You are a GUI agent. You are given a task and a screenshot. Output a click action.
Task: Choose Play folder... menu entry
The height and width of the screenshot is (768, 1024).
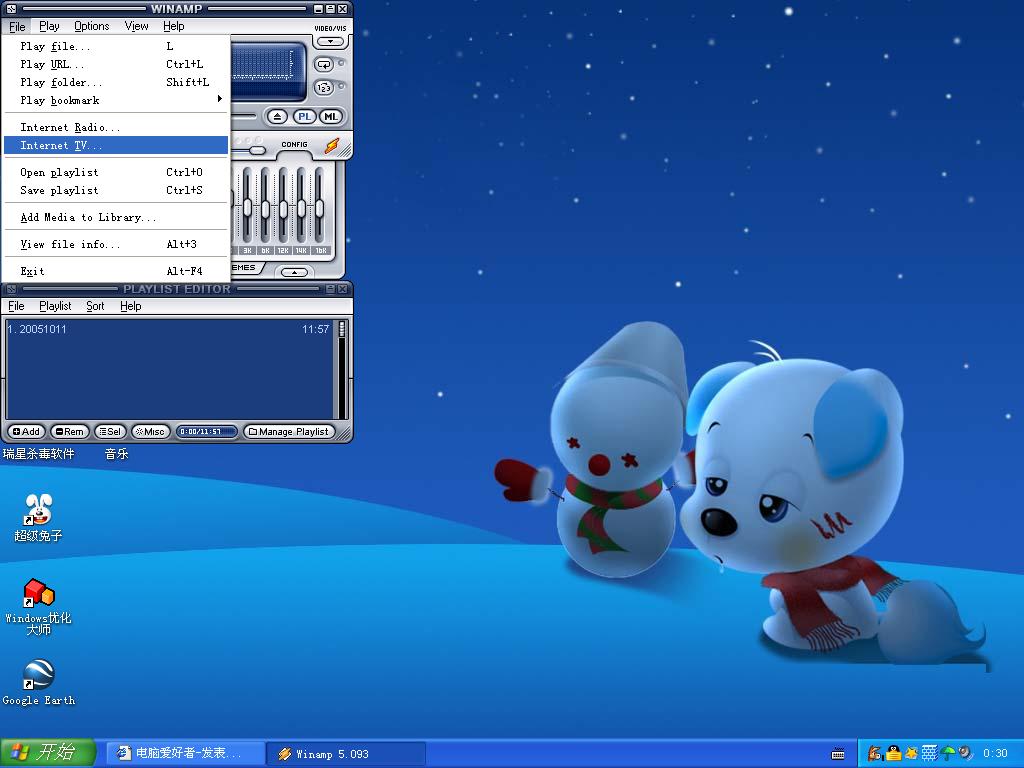[x=116, y=82]
